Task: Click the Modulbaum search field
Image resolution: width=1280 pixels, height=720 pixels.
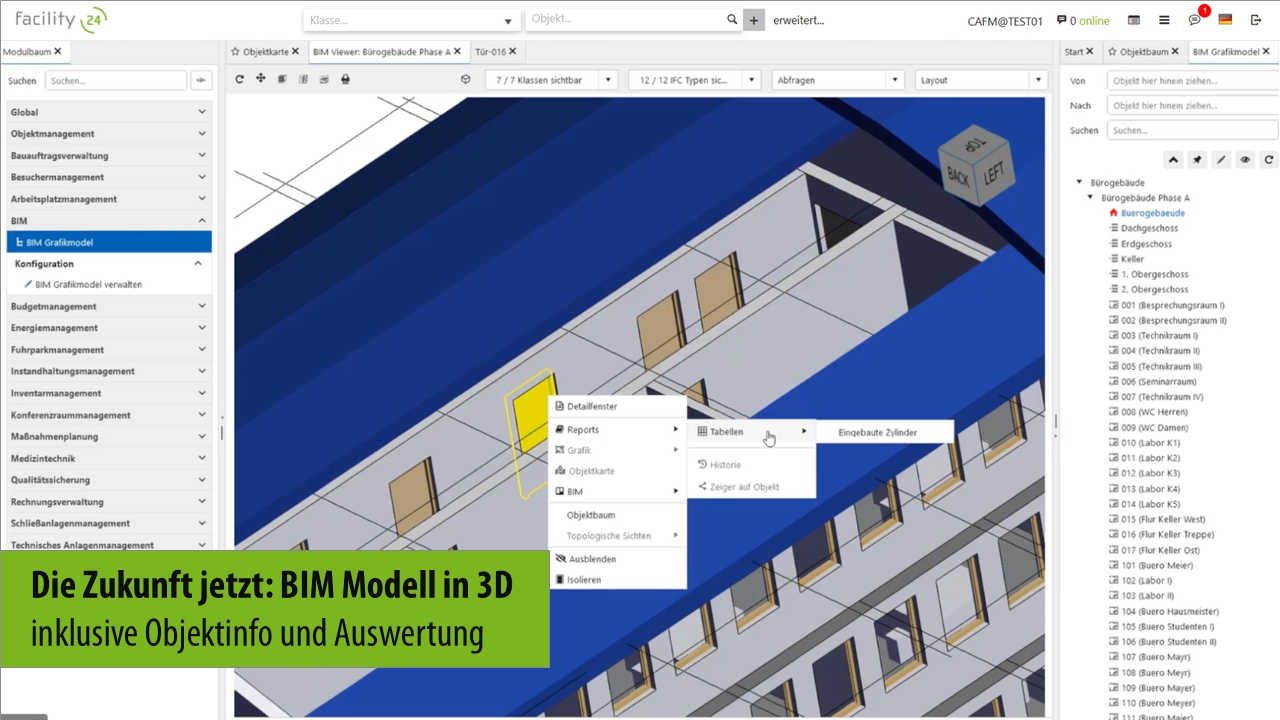Action: tap(116, 80)
